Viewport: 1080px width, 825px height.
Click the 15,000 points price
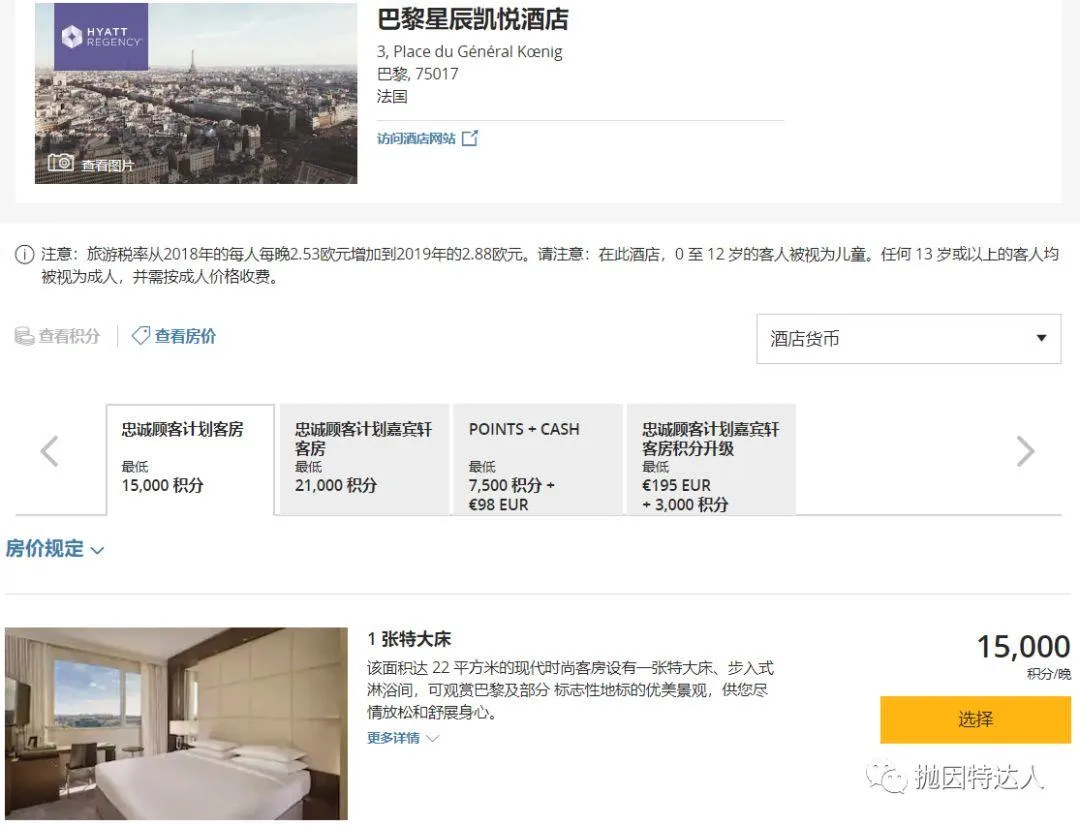pyautogui.click(x=1024, y=647)
